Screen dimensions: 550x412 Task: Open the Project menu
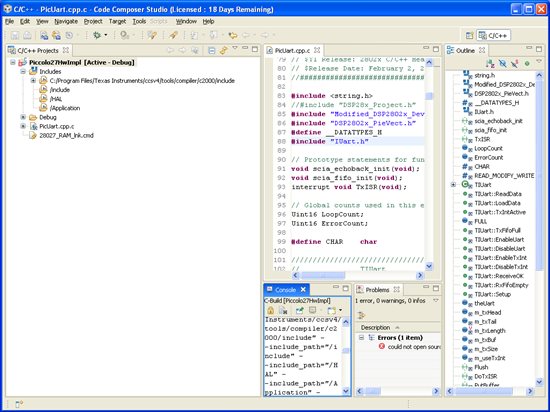93,21
